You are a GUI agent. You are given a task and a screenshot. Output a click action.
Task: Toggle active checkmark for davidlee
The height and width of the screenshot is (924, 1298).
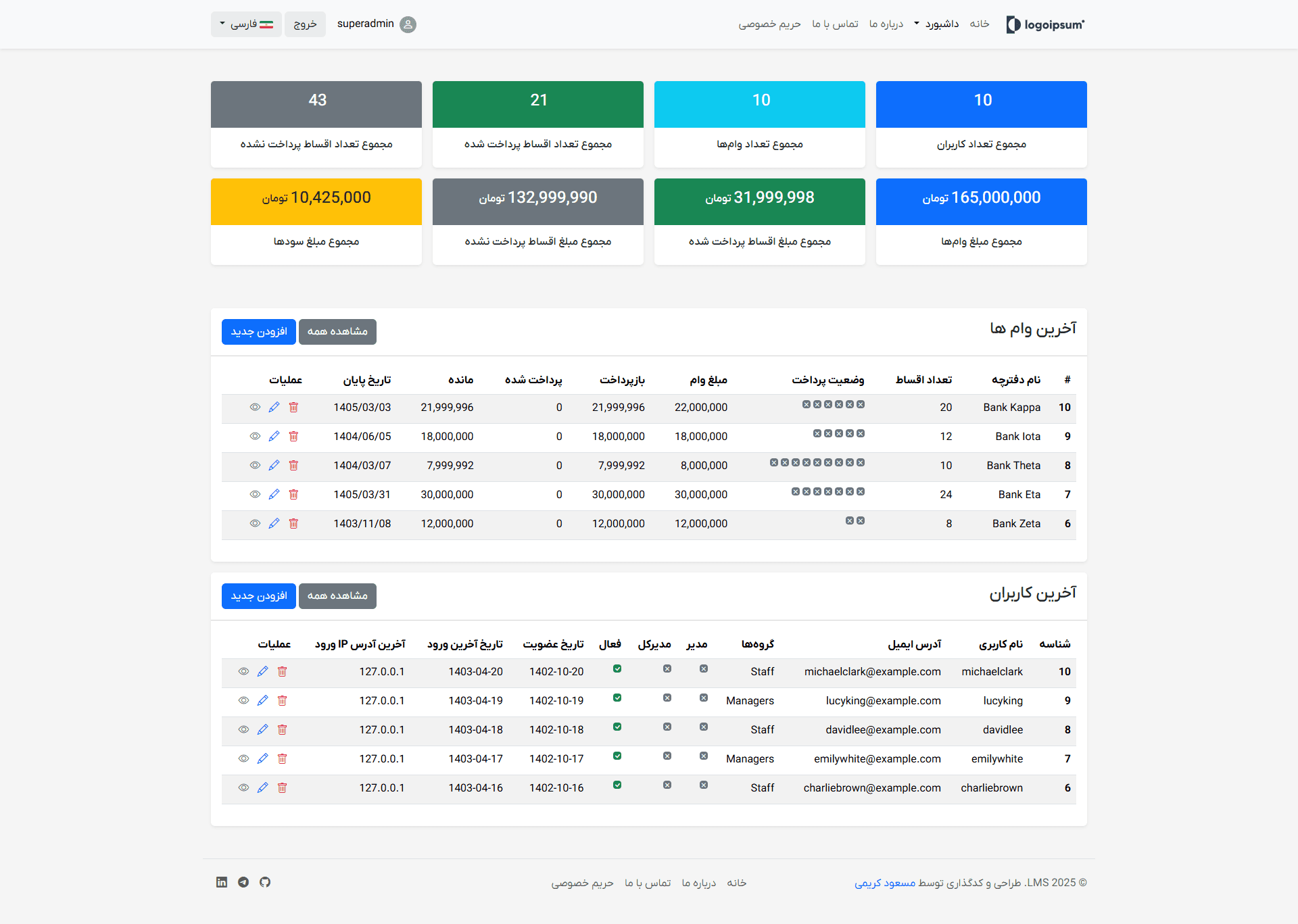pyautogui.click(x=617, y=727)
